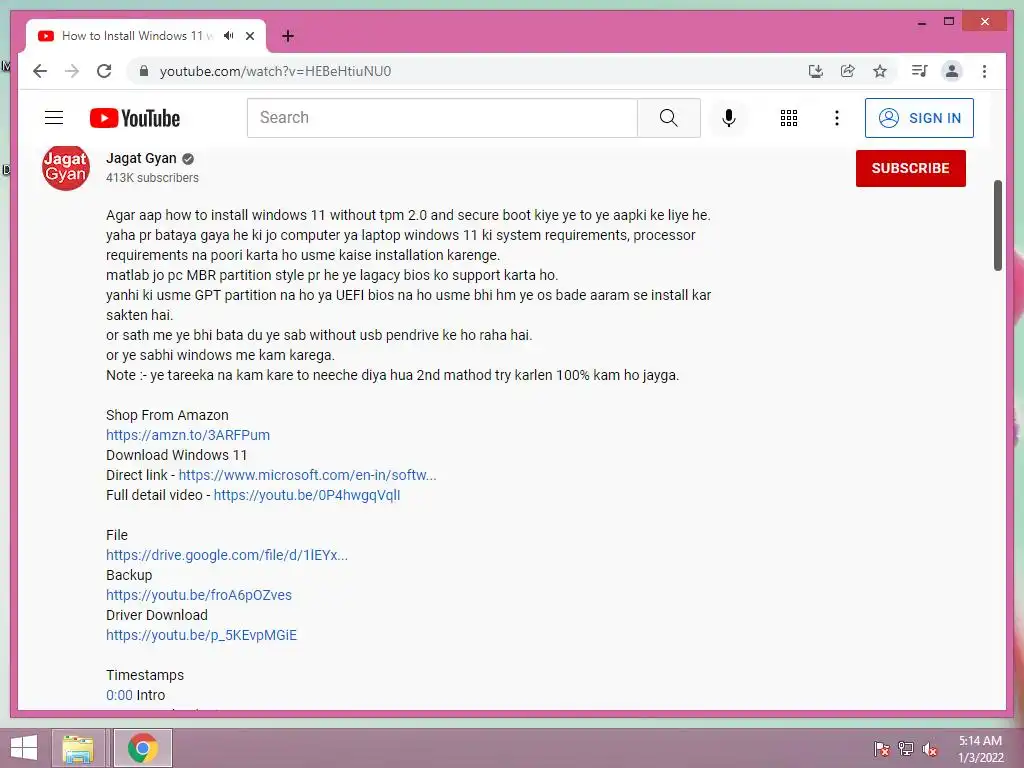Click the verified badge beside Jagat Gyan
Screen dimensions: 1024x768
pos(188,159)
